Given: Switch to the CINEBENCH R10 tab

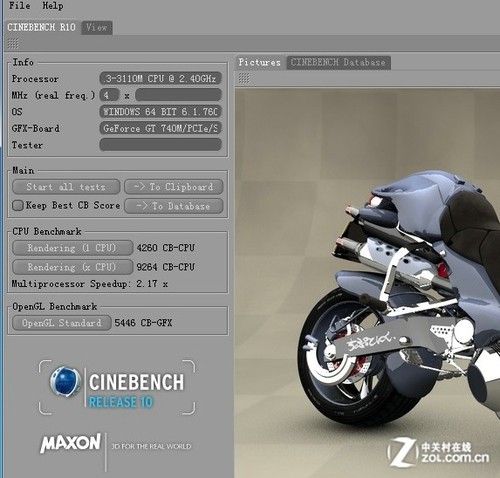Looking at the screenshot, I should coord(42,27).
